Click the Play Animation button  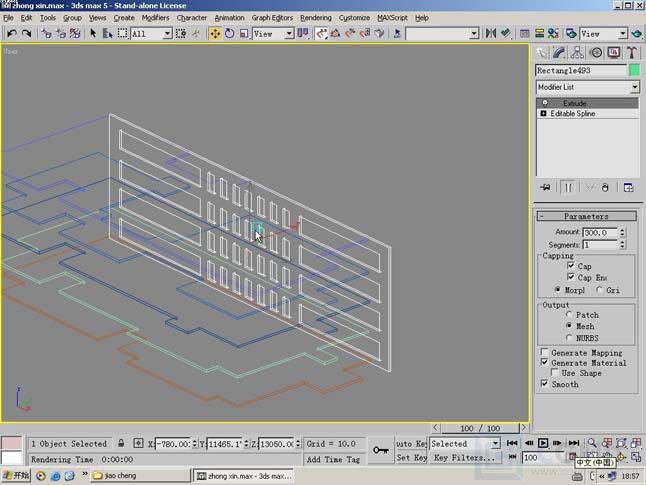[543, 443]
